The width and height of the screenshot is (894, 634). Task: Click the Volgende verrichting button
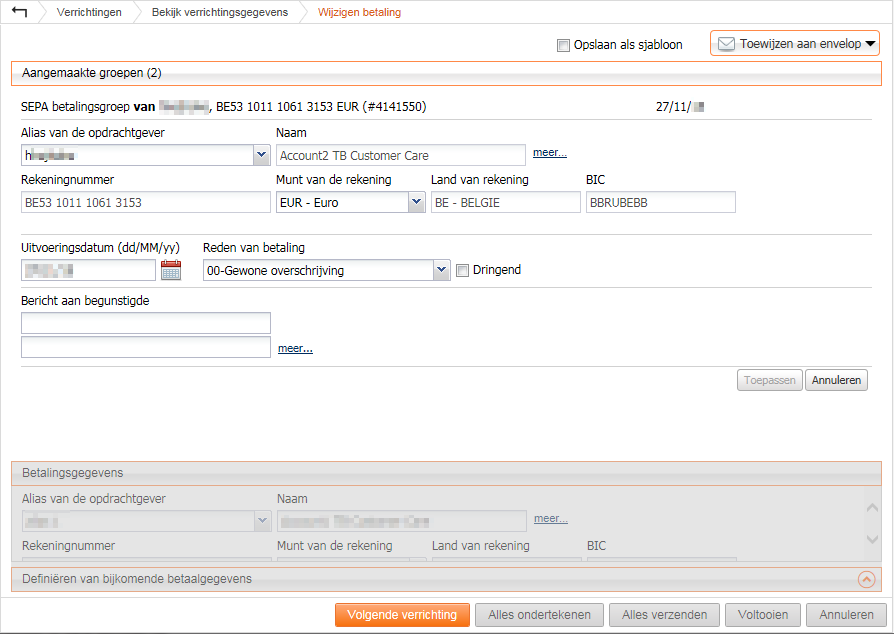click(401, 615)
